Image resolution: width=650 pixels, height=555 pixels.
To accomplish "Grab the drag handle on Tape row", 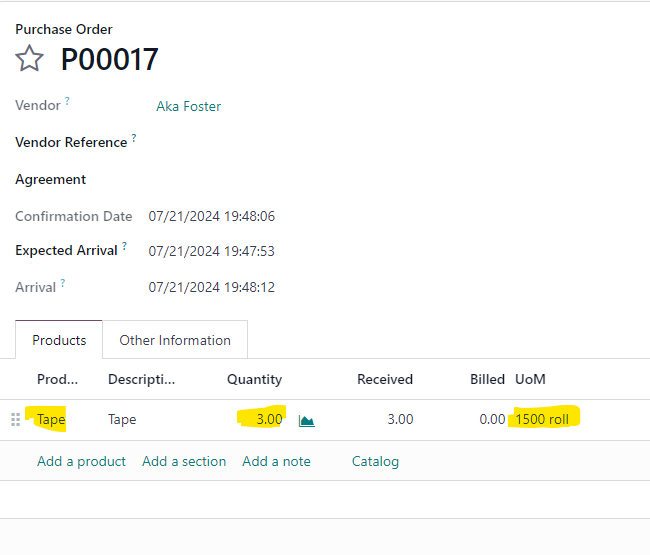I will pos(15,419).
